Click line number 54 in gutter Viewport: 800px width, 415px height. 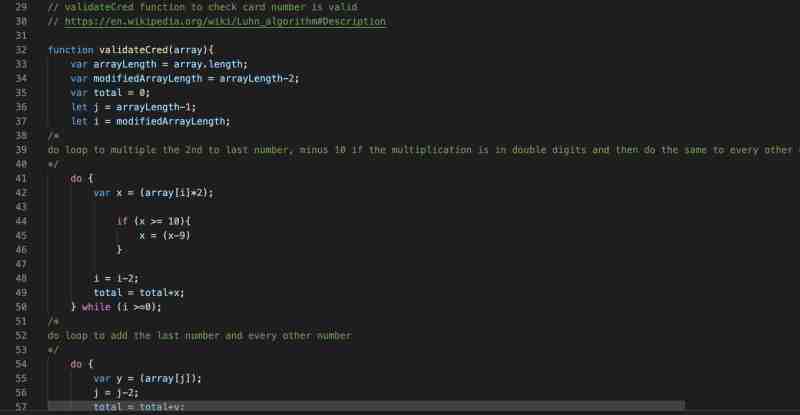pyautogui.click(x=21, y=364)
